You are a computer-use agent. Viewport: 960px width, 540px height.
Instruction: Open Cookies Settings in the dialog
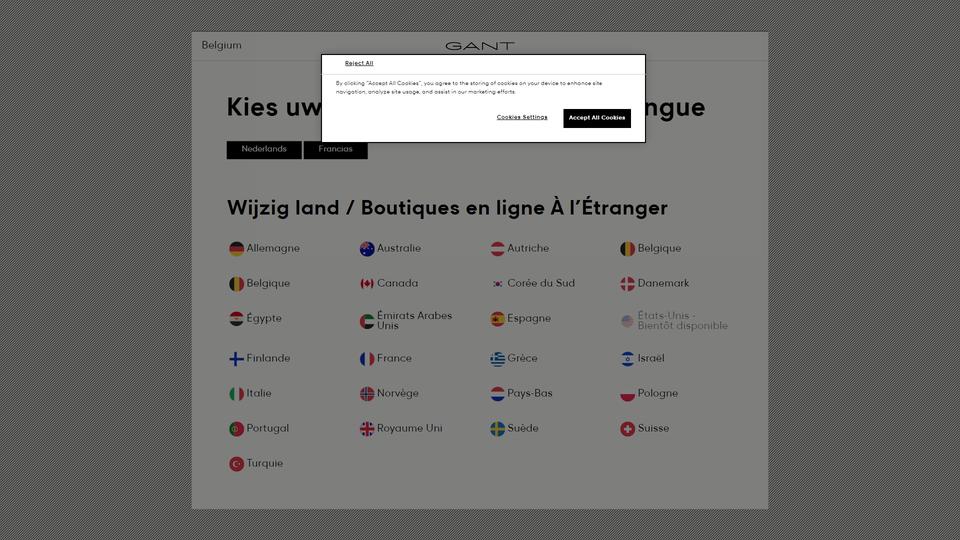522,117
